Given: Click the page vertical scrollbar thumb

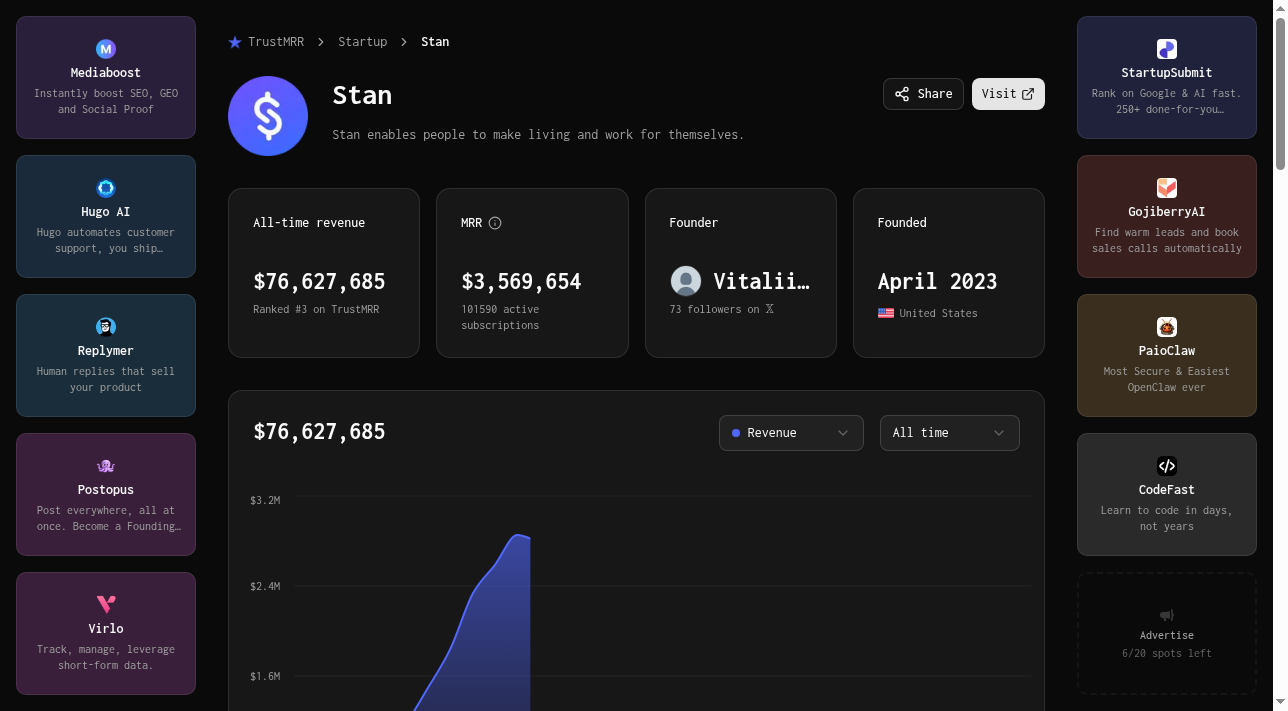Looking at the screenshot, I should pos(1280,95).
